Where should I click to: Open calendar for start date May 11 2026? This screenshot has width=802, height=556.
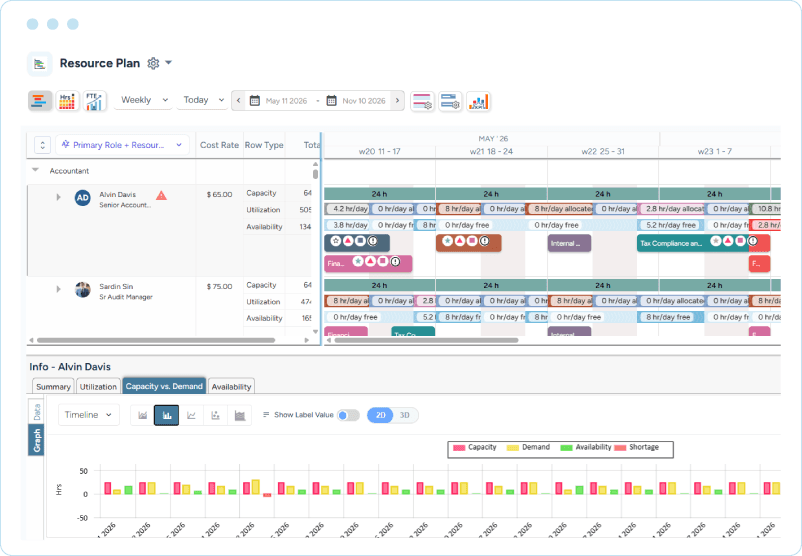tap(255, 101)
